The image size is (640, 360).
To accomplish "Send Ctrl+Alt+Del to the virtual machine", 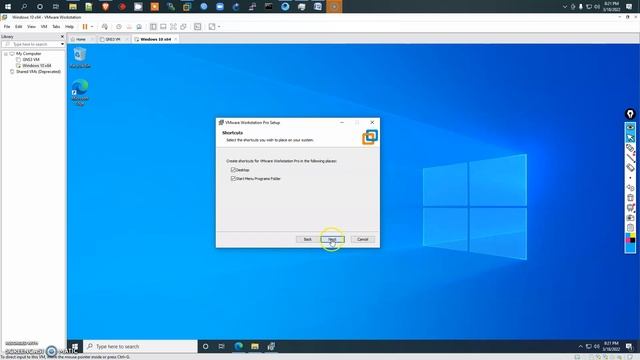I will [x=105, y=27].
